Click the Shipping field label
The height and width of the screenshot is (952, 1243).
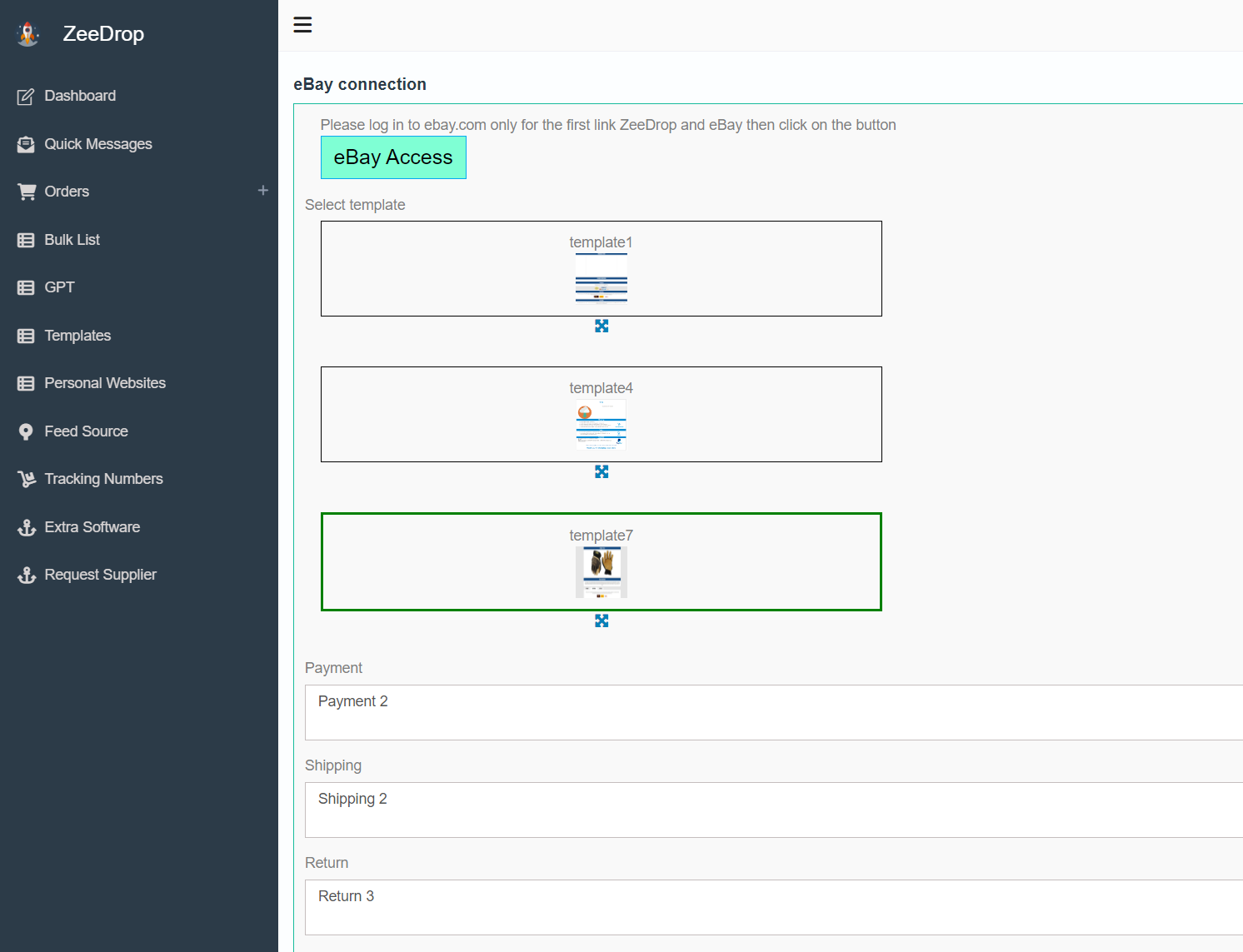coord(333,765)
